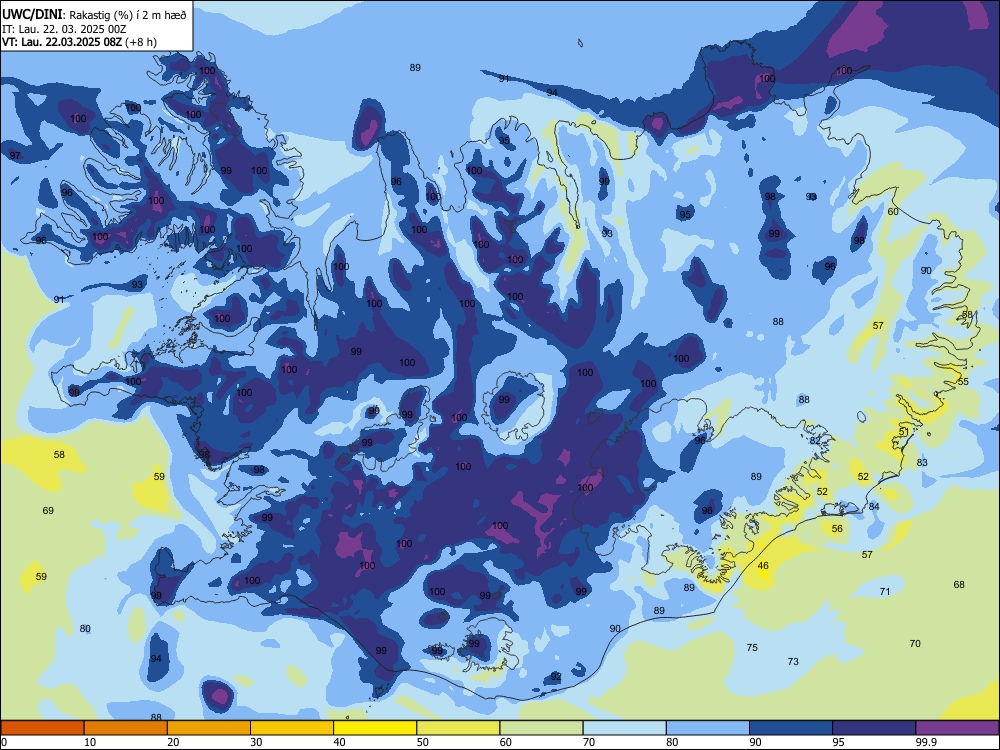The image size is (1000, 750).
Task: Click the valid time line 'VT: Lau. 22.03.2025 08Z (+8 h)'
Action: 79,42
